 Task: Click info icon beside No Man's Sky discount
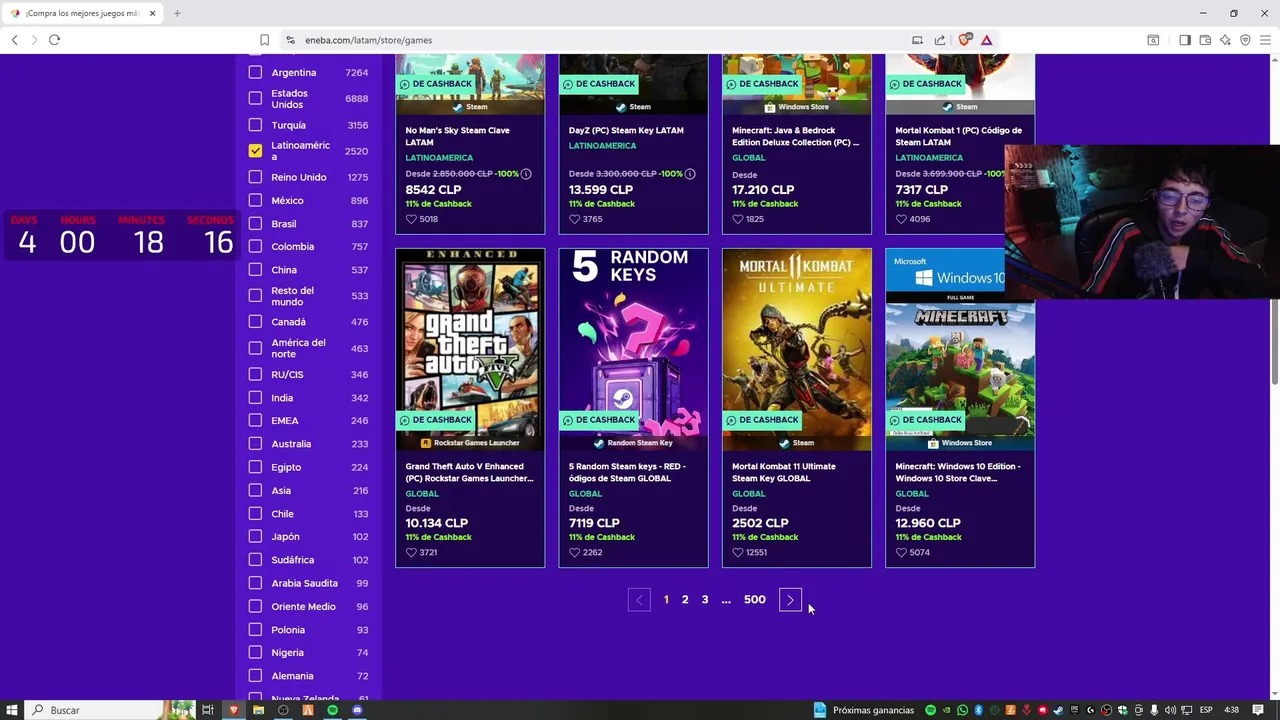click(526, 174)
